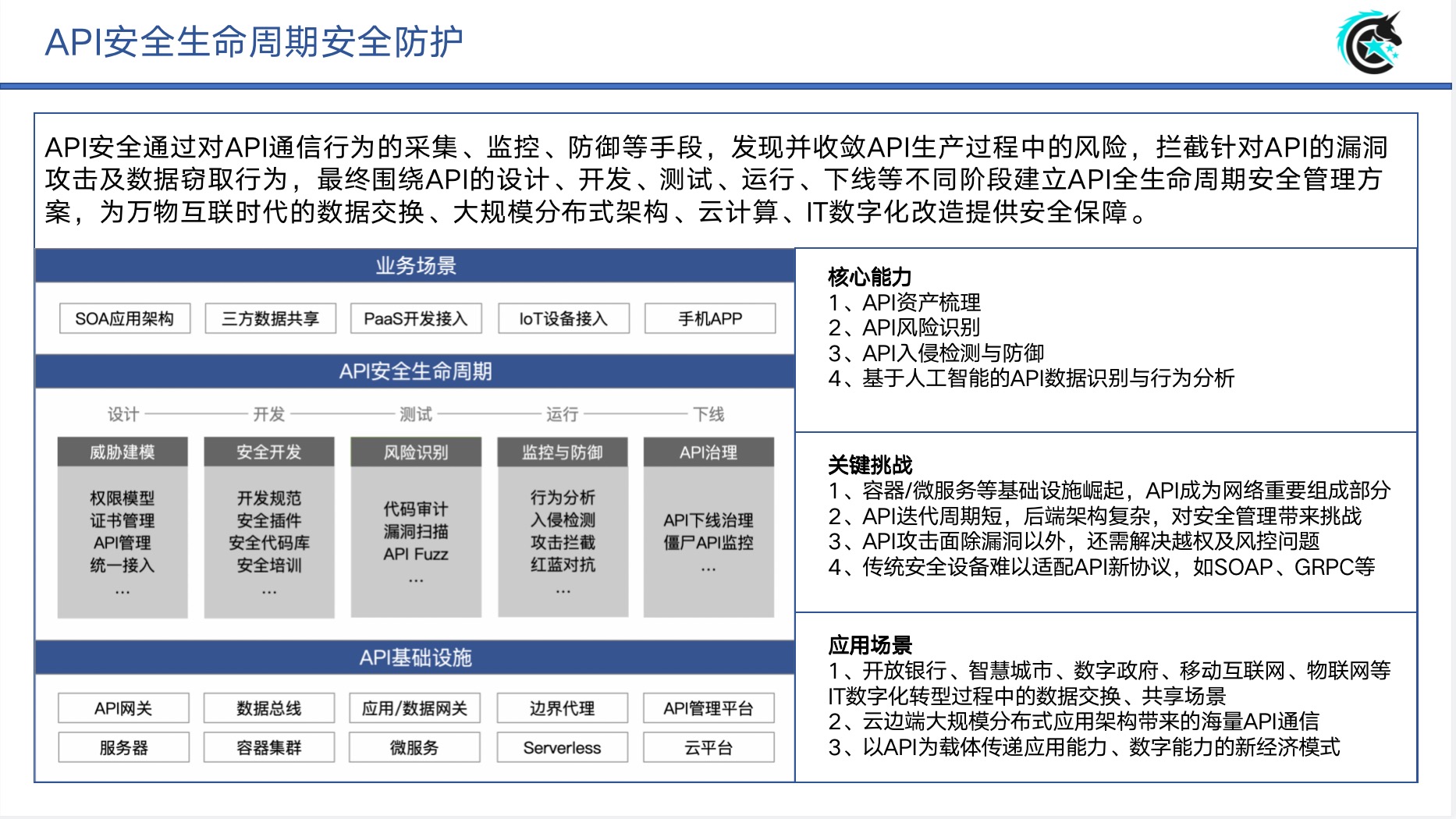Click the Serverless box
The width and height of the screenshot is (1456, 819).
pos(563,747)
